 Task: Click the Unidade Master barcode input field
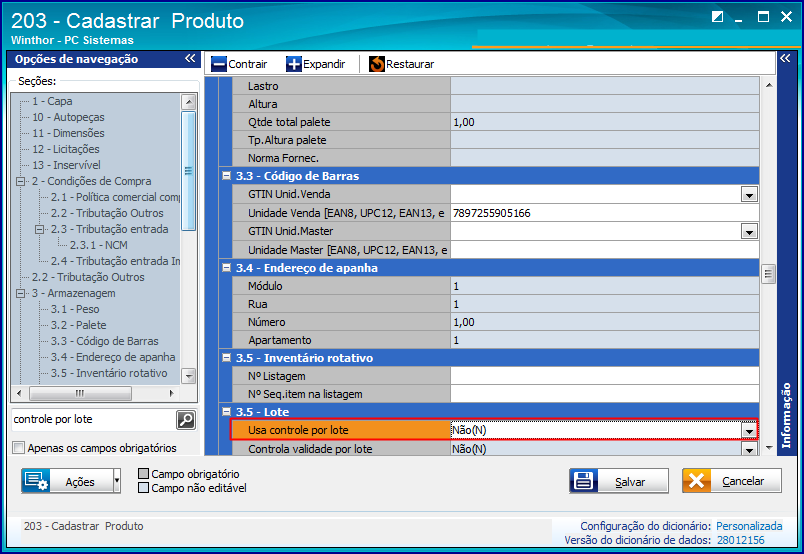pyautogui.click(x=605, y=250)
